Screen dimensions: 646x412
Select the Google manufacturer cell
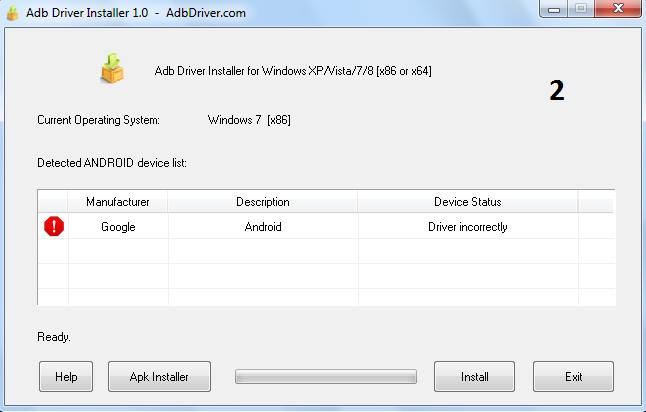point(118,227)
